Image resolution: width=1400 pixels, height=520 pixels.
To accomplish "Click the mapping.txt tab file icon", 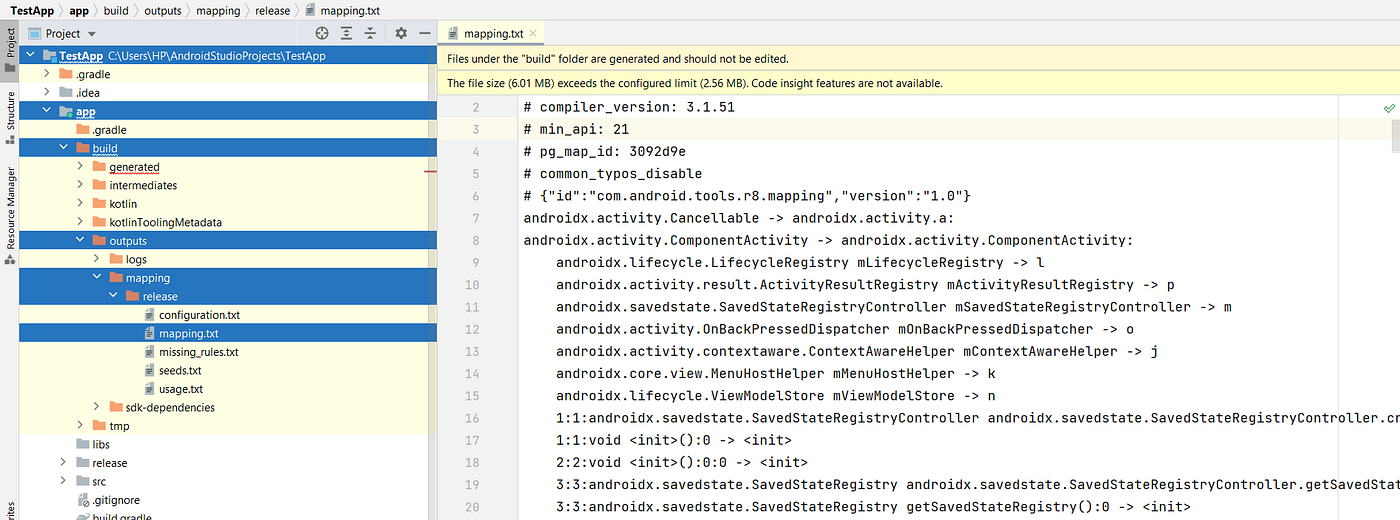I will tap(453, 34).
